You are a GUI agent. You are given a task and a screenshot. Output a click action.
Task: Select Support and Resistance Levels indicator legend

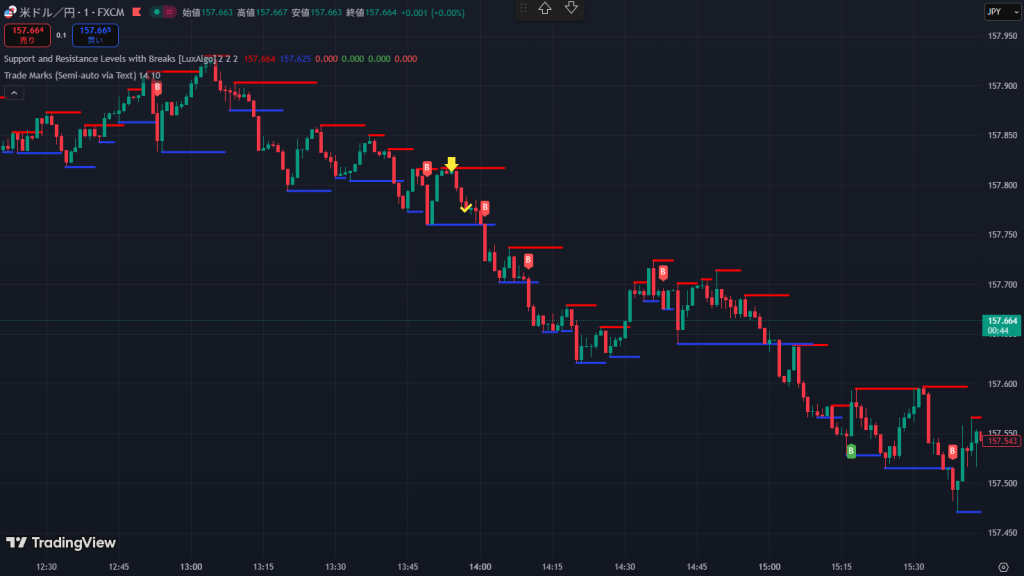tap(110, 59)
